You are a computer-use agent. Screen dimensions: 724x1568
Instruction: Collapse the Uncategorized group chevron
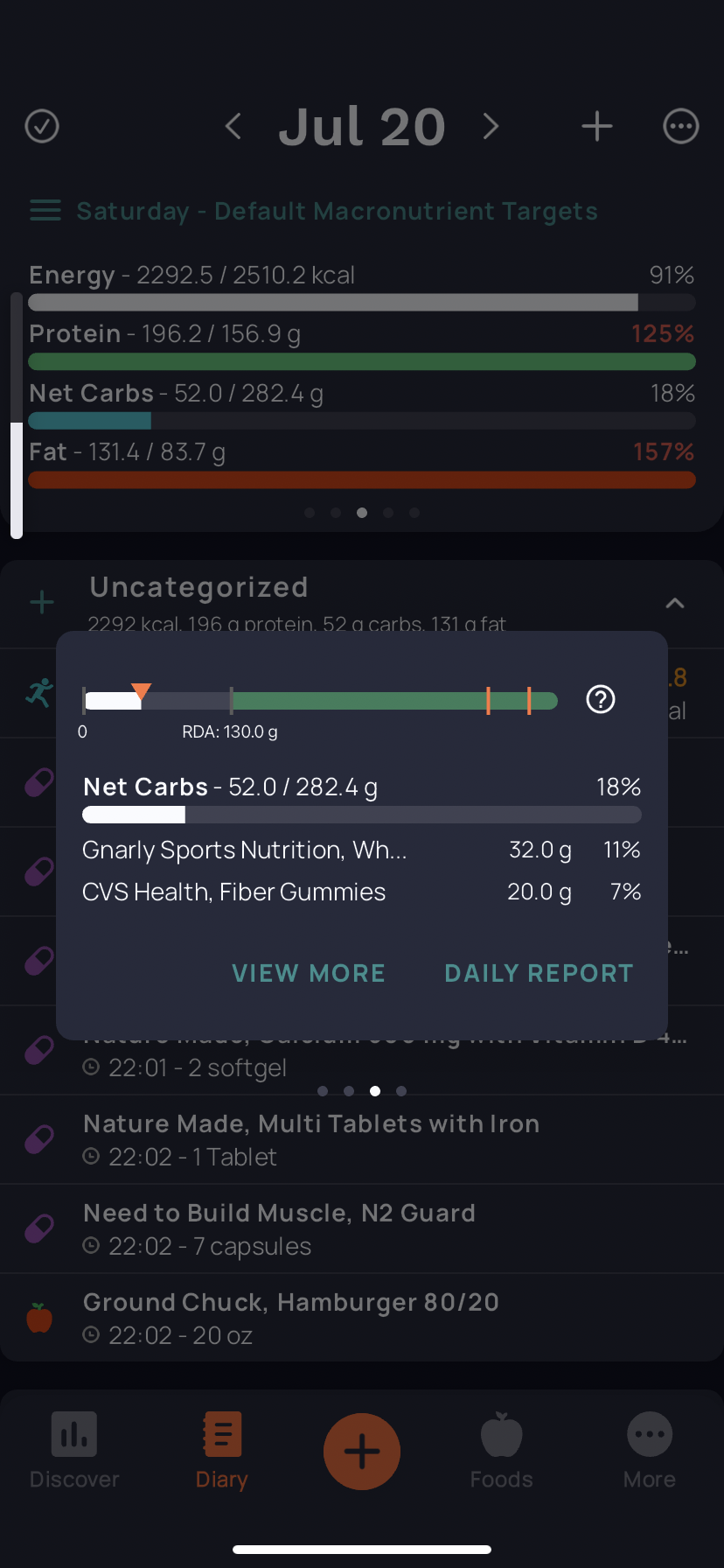coord(675,603)
